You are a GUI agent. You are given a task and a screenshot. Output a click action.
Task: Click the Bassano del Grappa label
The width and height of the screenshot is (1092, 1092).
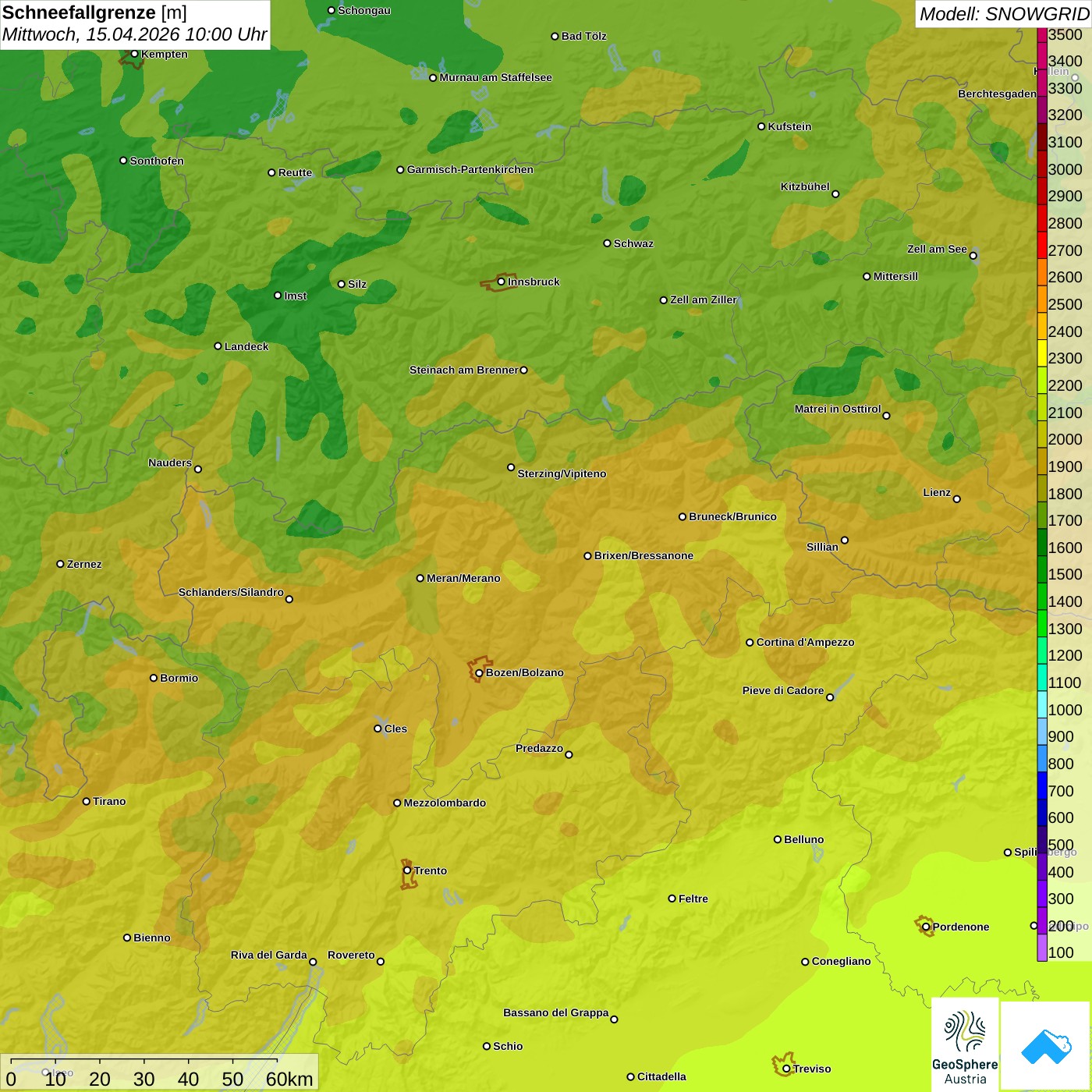[x=556, y=1012]
